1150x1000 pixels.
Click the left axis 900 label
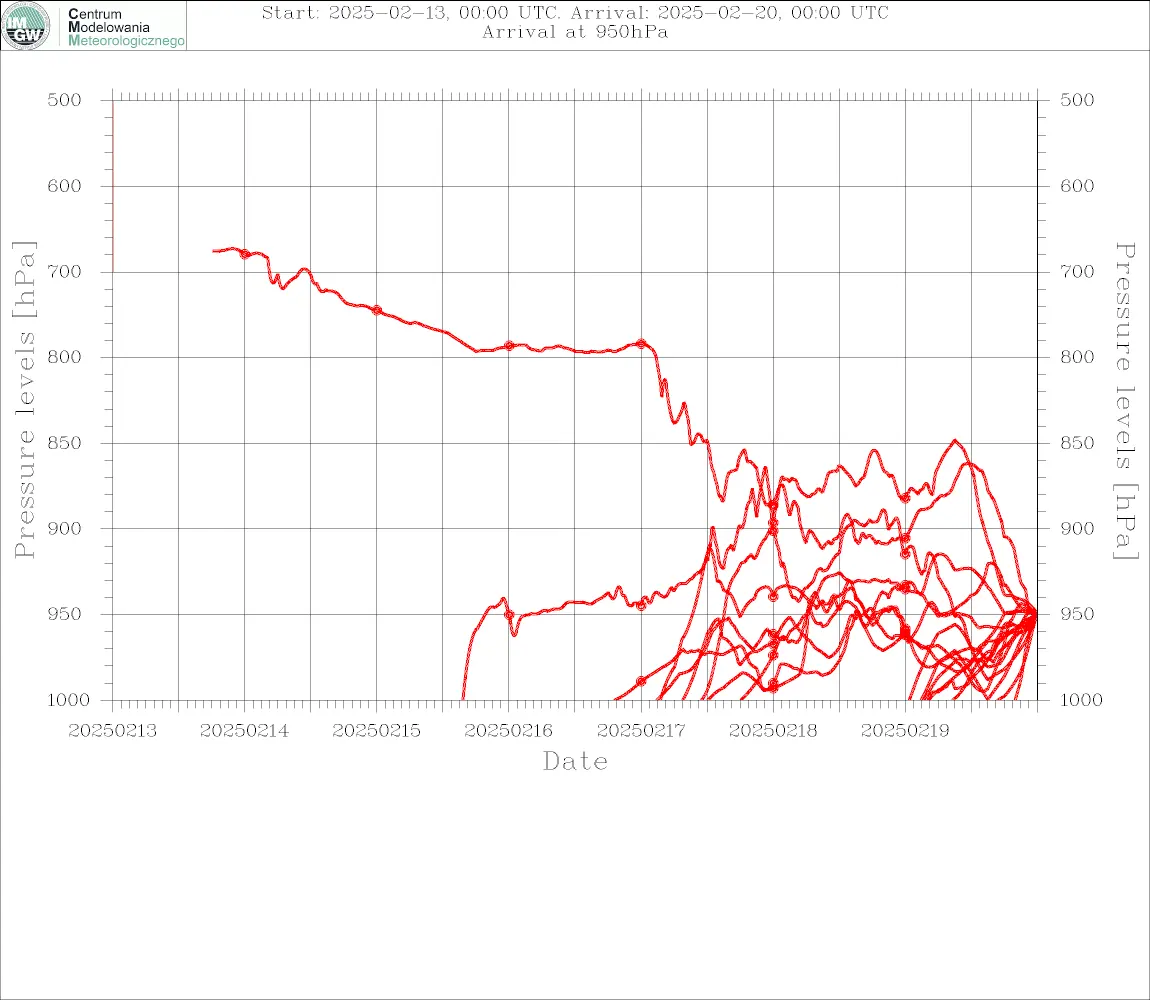65,528
